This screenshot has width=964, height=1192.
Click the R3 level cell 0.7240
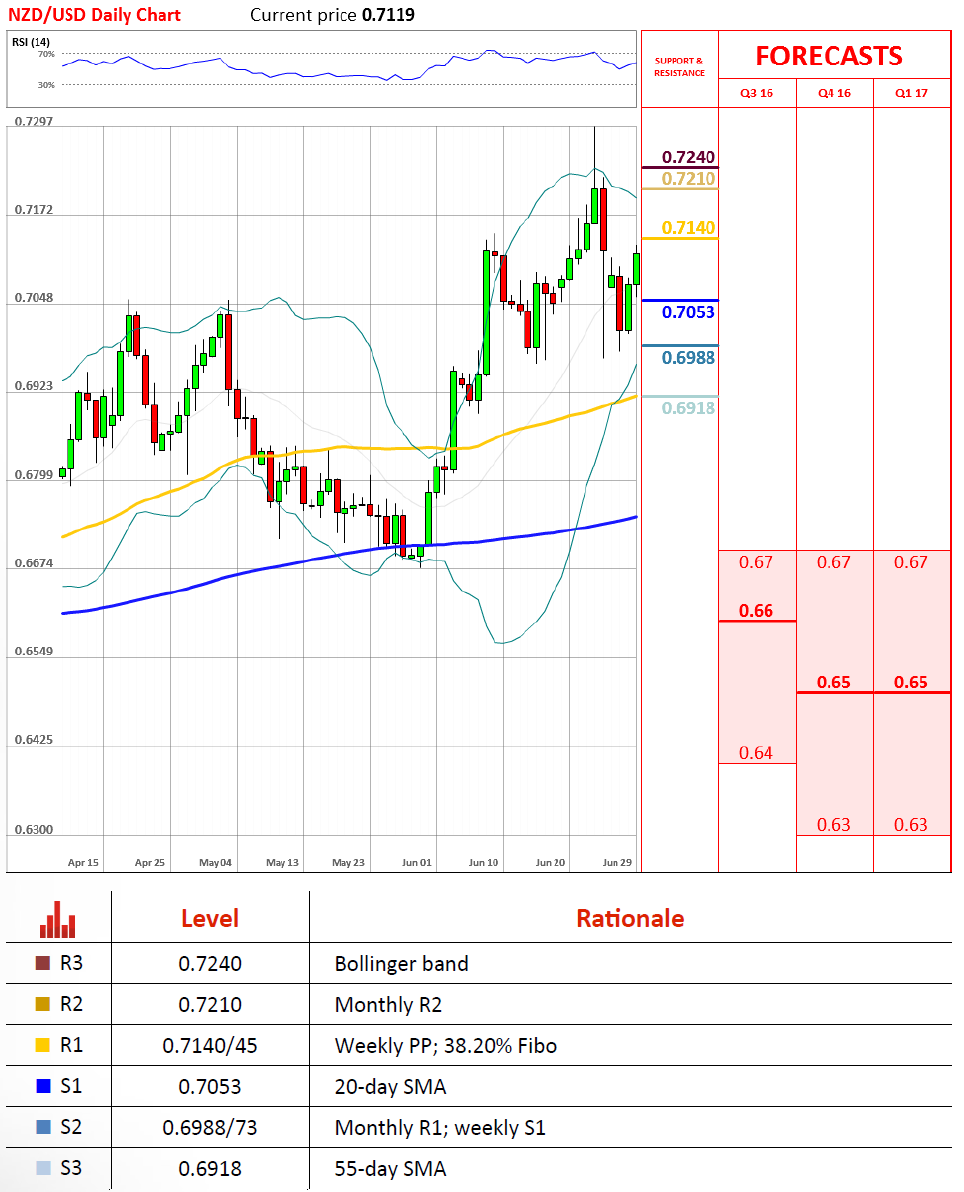click(210, 964)
